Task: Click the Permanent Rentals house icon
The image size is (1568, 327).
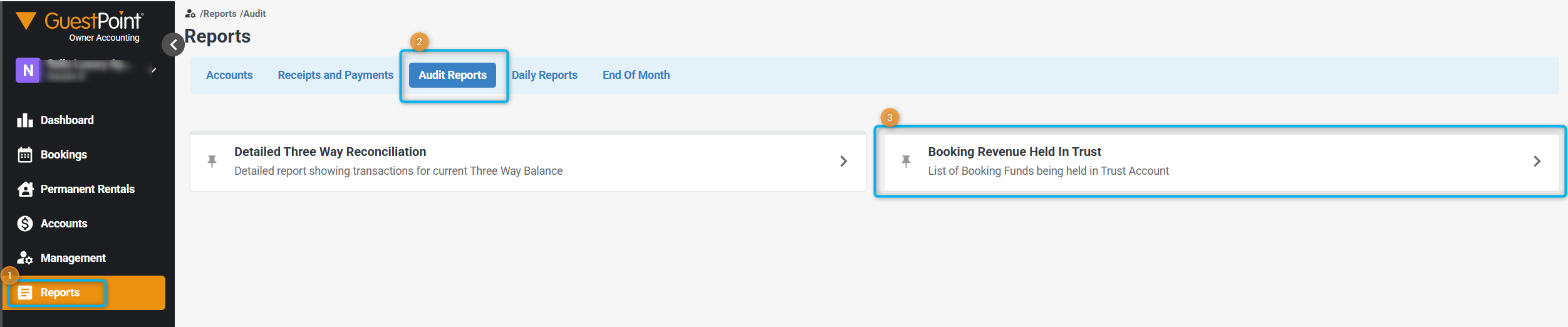Action: point(25,189)
